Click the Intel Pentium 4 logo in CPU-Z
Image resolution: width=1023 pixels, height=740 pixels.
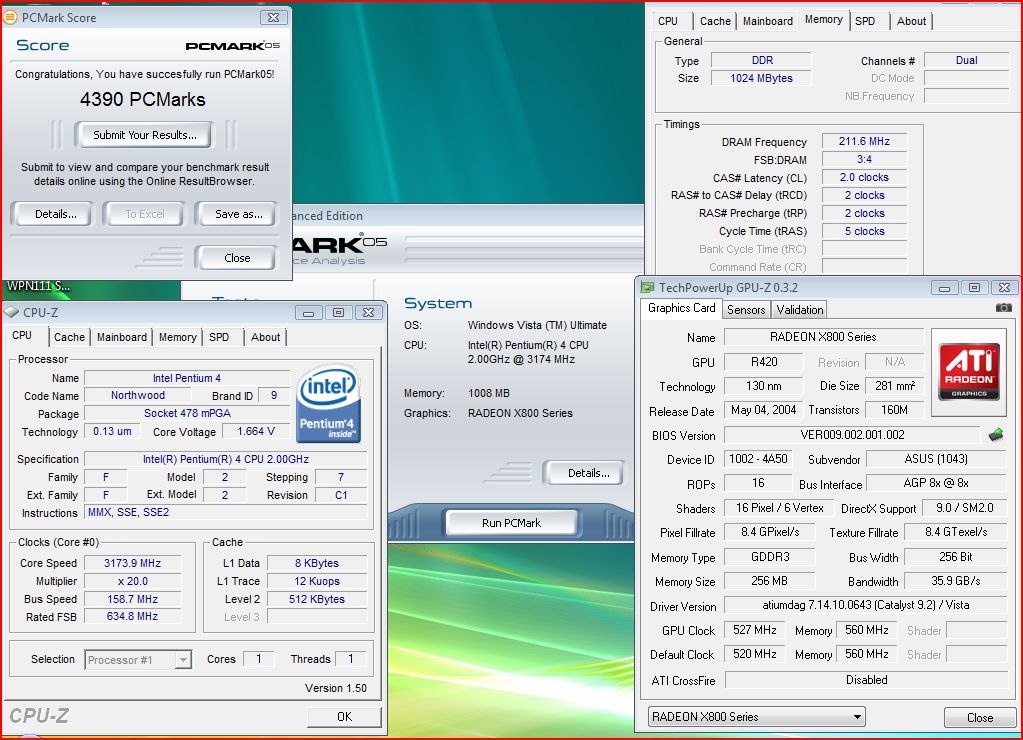click(328, 404)
